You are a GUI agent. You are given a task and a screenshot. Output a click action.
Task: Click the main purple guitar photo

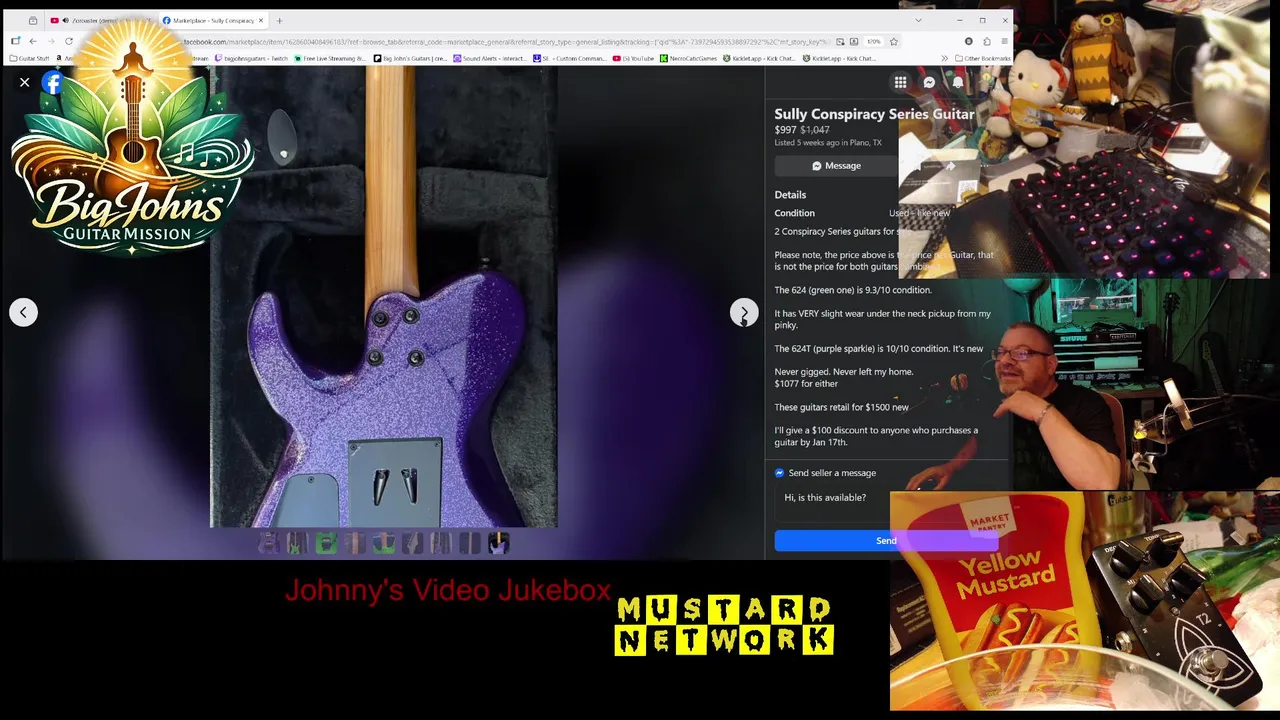point(383,297)
